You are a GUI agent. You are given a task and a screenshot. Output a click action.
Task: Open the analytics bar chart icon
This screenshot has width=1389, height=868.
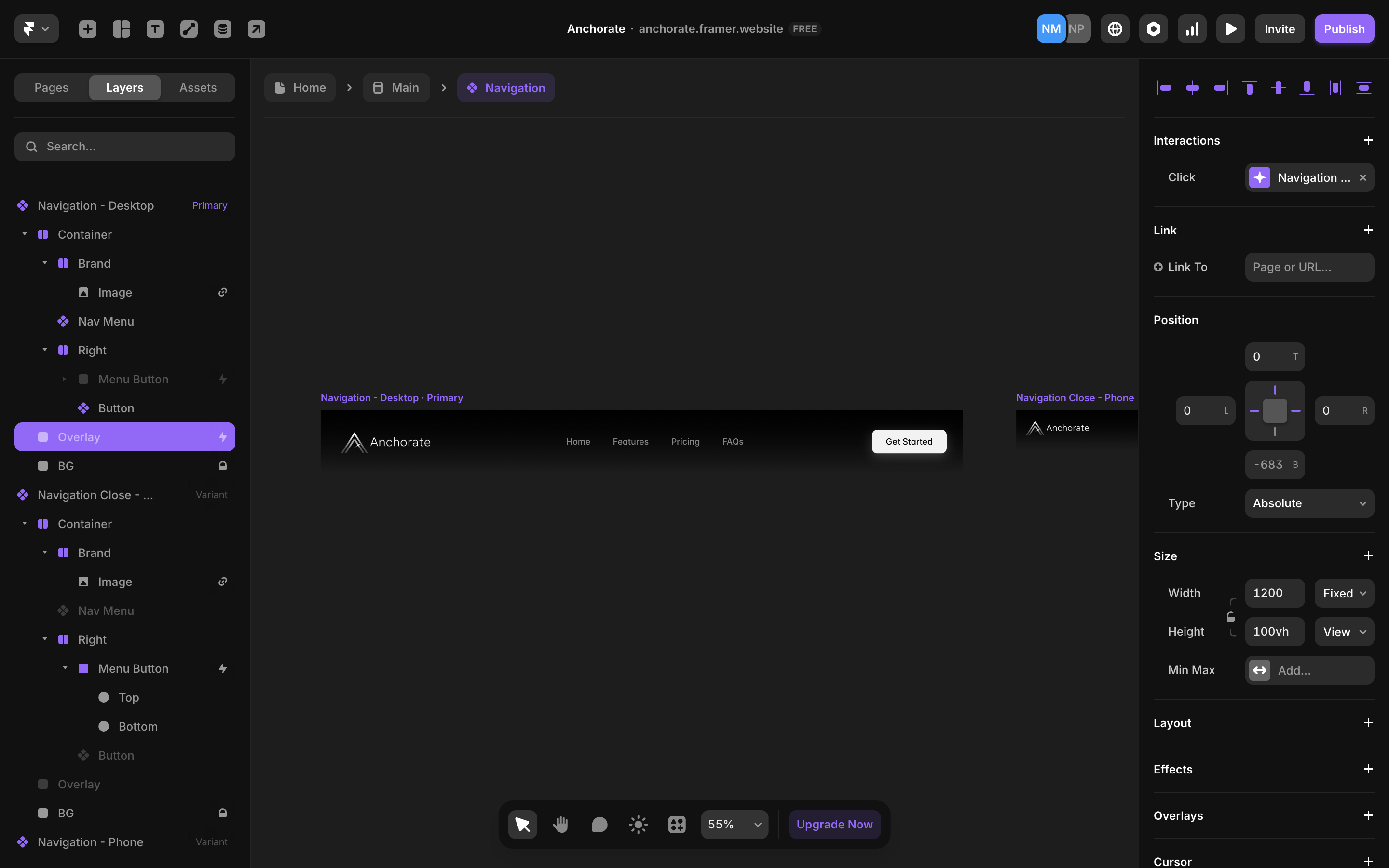pos(1192,29)
